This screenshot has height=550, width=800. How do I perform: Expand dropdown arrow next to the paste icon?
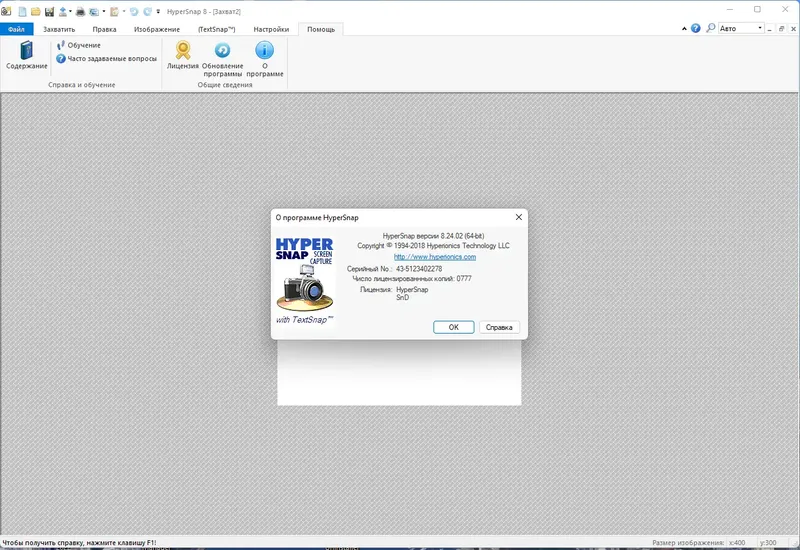123,11
